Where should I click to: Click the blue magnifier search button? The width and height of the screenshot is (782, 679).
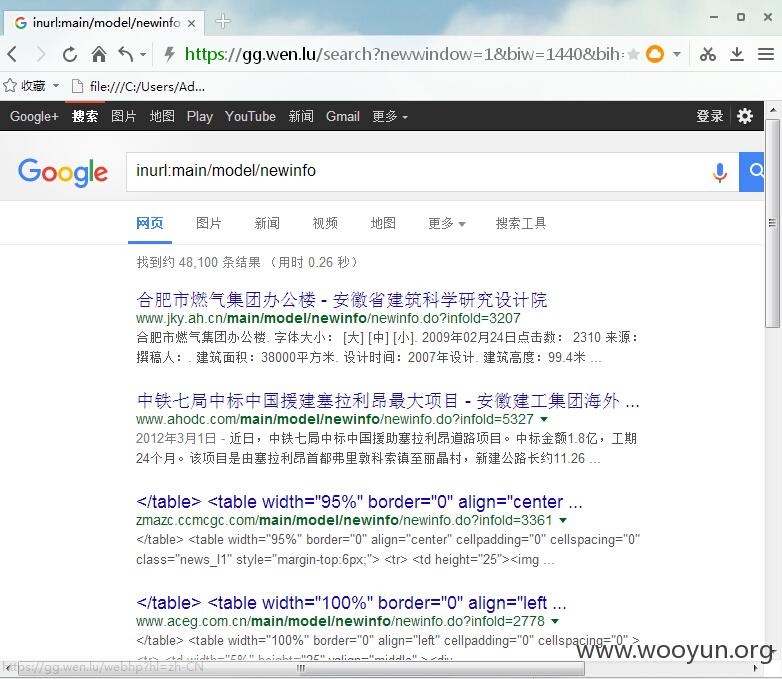[x=752, y=172]
